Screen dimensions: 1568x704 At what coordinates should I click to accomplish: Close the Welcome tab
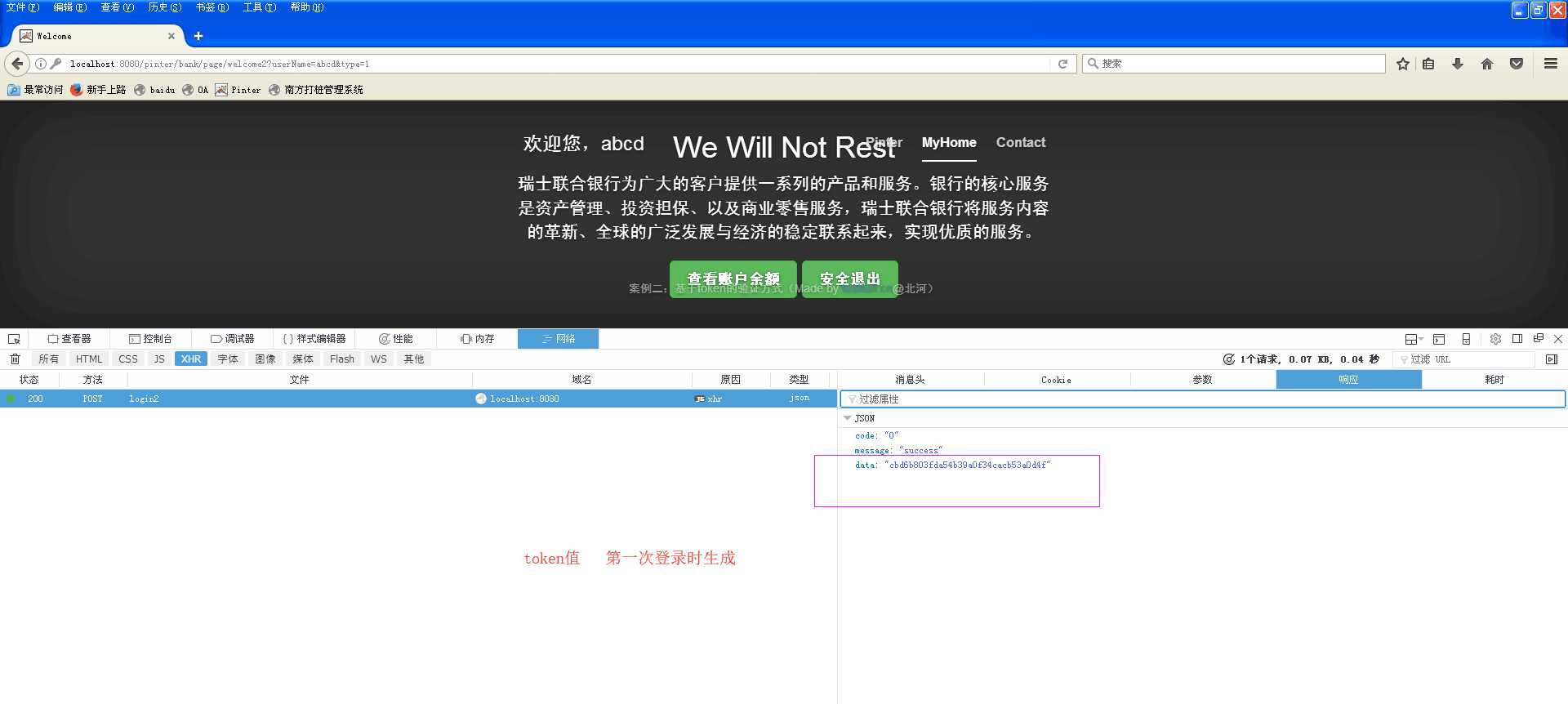pos(171,36)
